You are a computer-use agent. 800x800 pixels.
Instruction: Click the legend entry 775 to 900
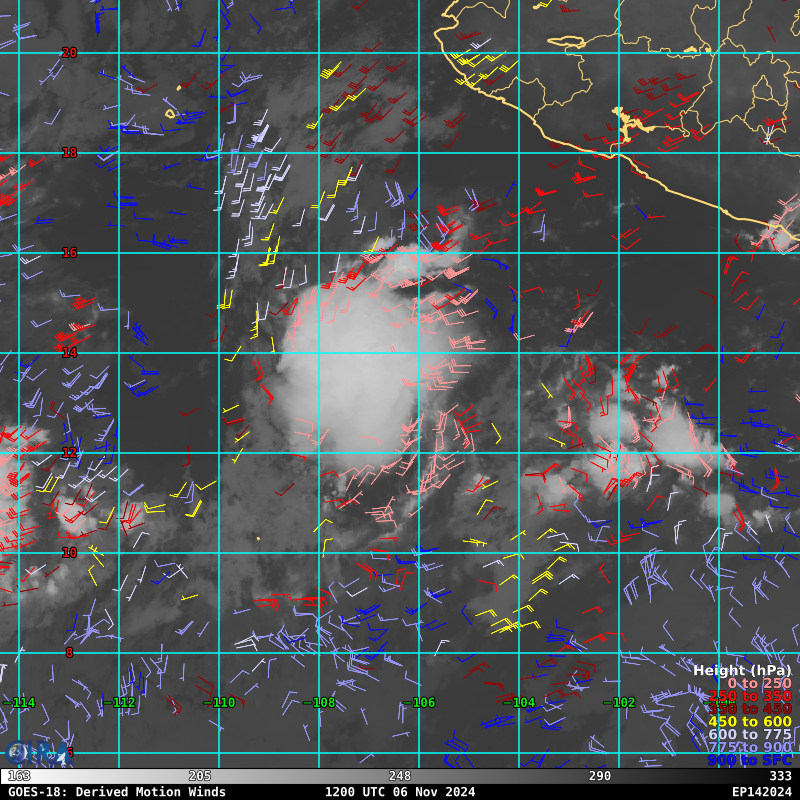tap(750, 747)
